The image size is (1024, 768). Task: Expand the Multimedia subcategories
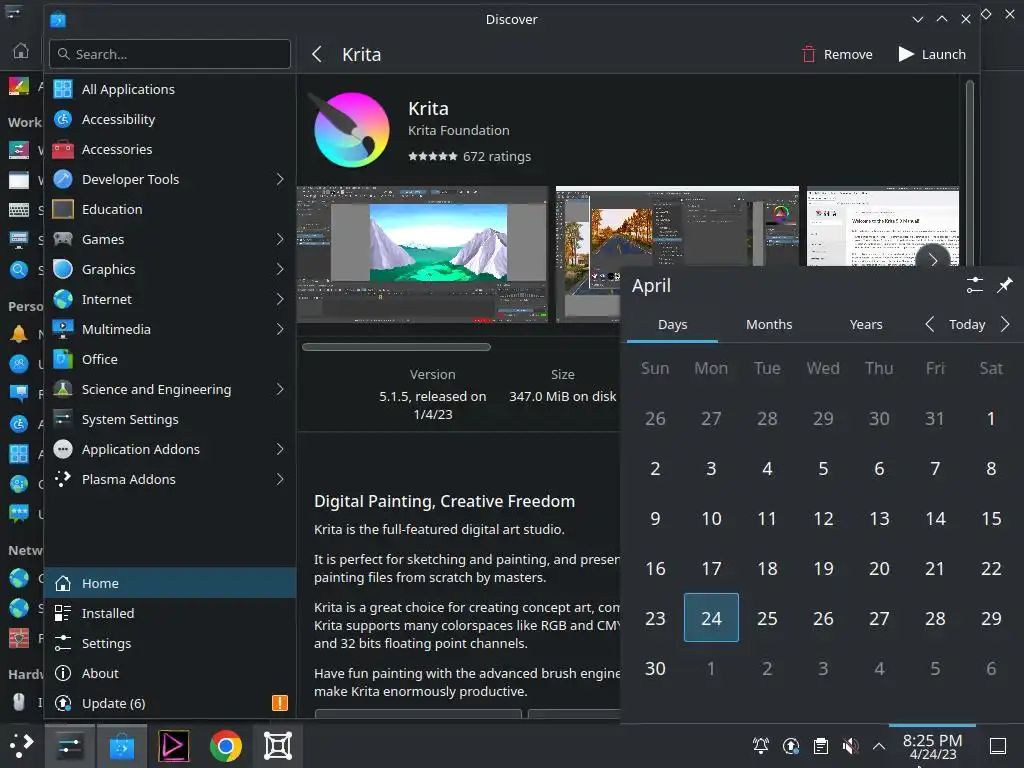[x=280, y=329]
